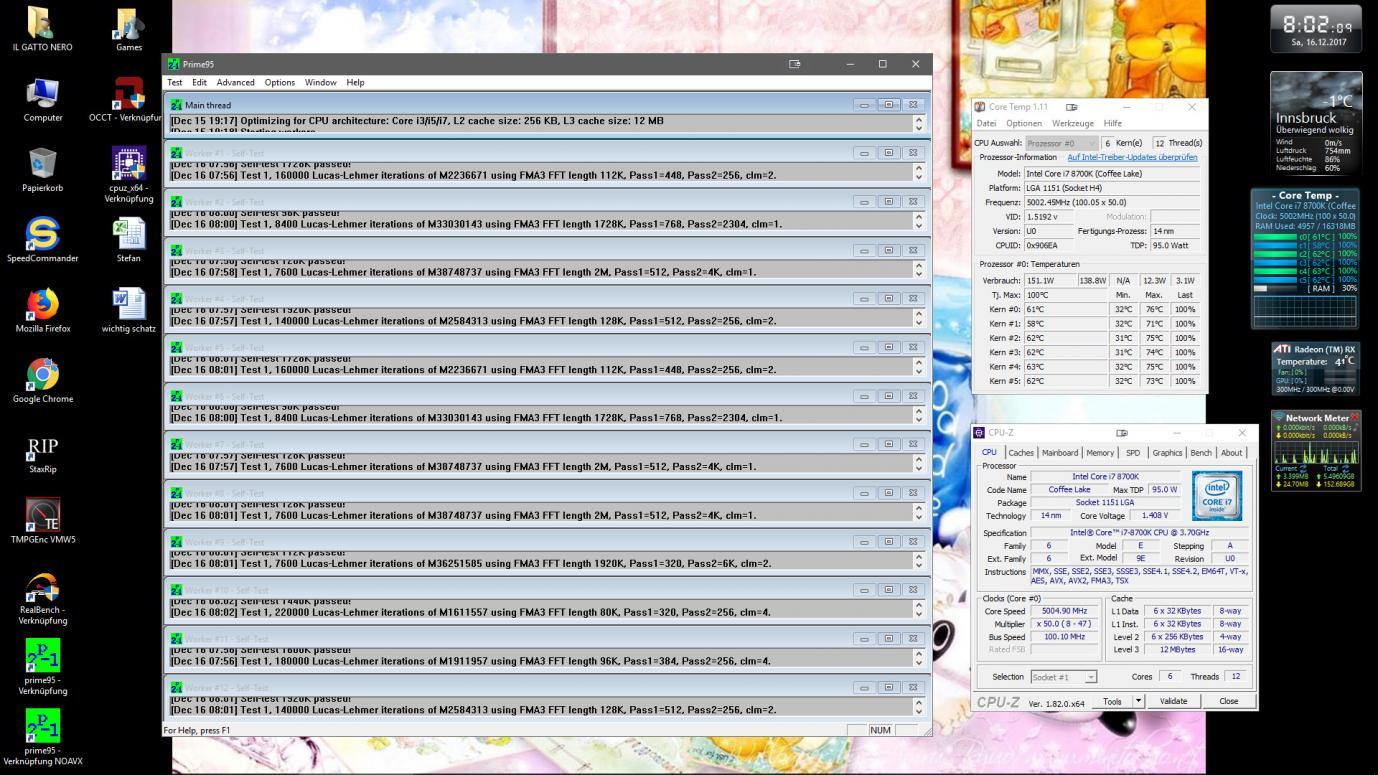Maximize the Worker #2 child window

click(888, 202)
